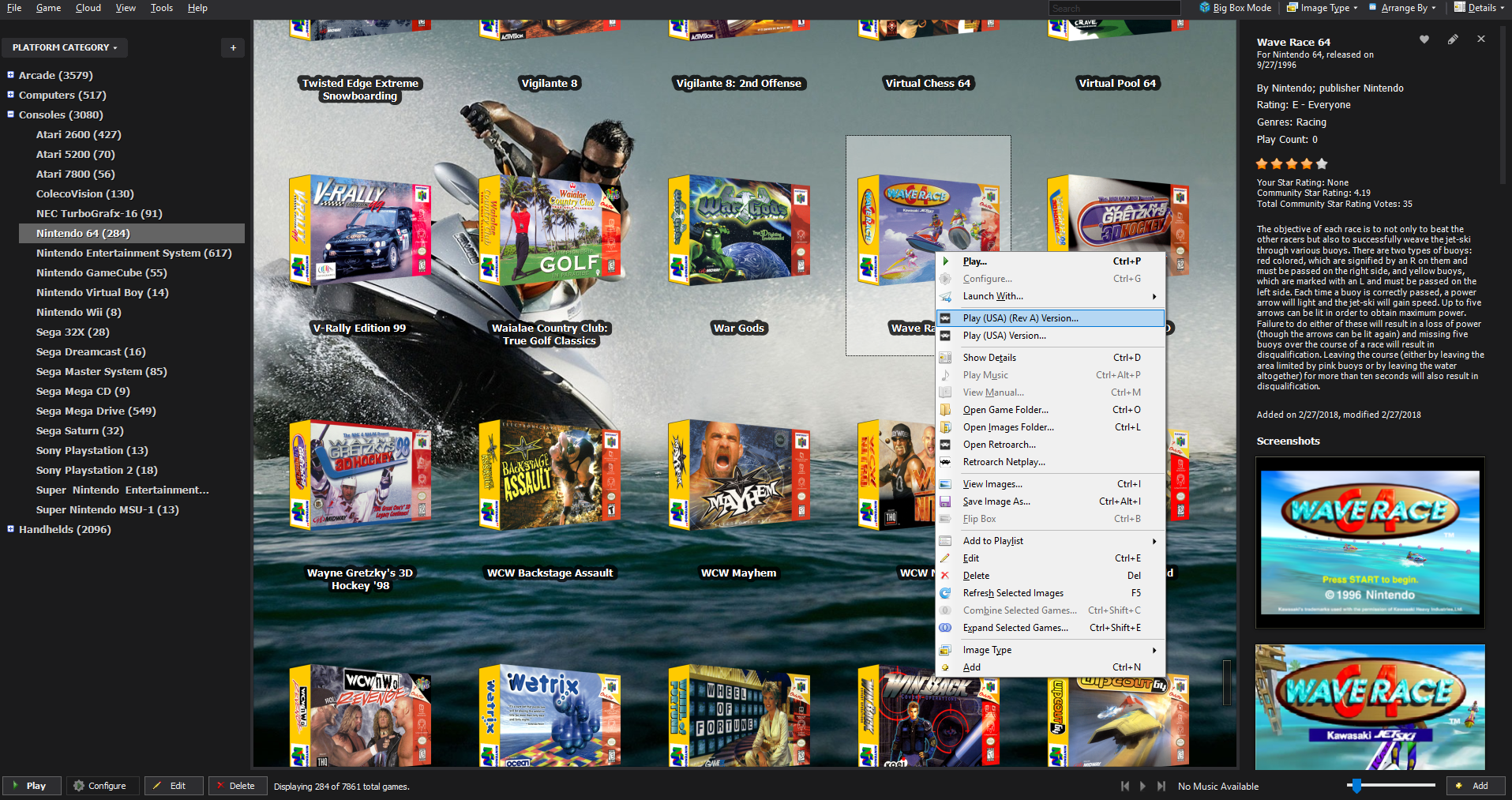The height and width of the screenshot is (800, 1512).
Task: Open the Platform Category dropdown
Action: coord(65,47)
